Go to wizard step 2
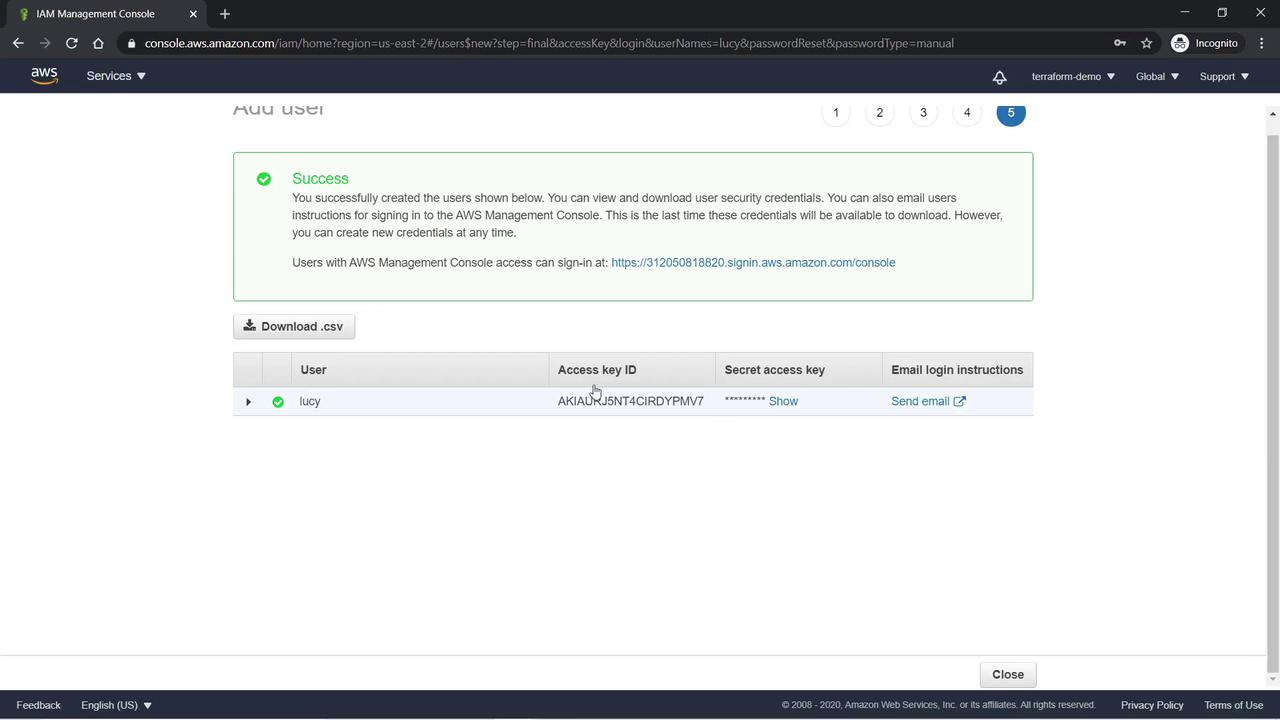Image resolution: width=1280 pixels, height=720 pixels. point(880,113)
